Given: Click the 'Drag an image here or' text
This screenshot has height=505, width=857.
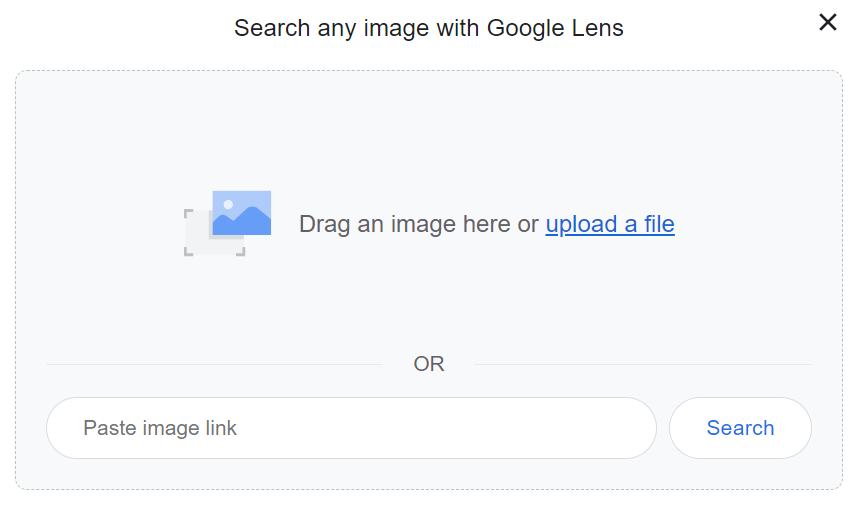Looking at the screenshot, I should pyautogui.click(x=418, y=224).
